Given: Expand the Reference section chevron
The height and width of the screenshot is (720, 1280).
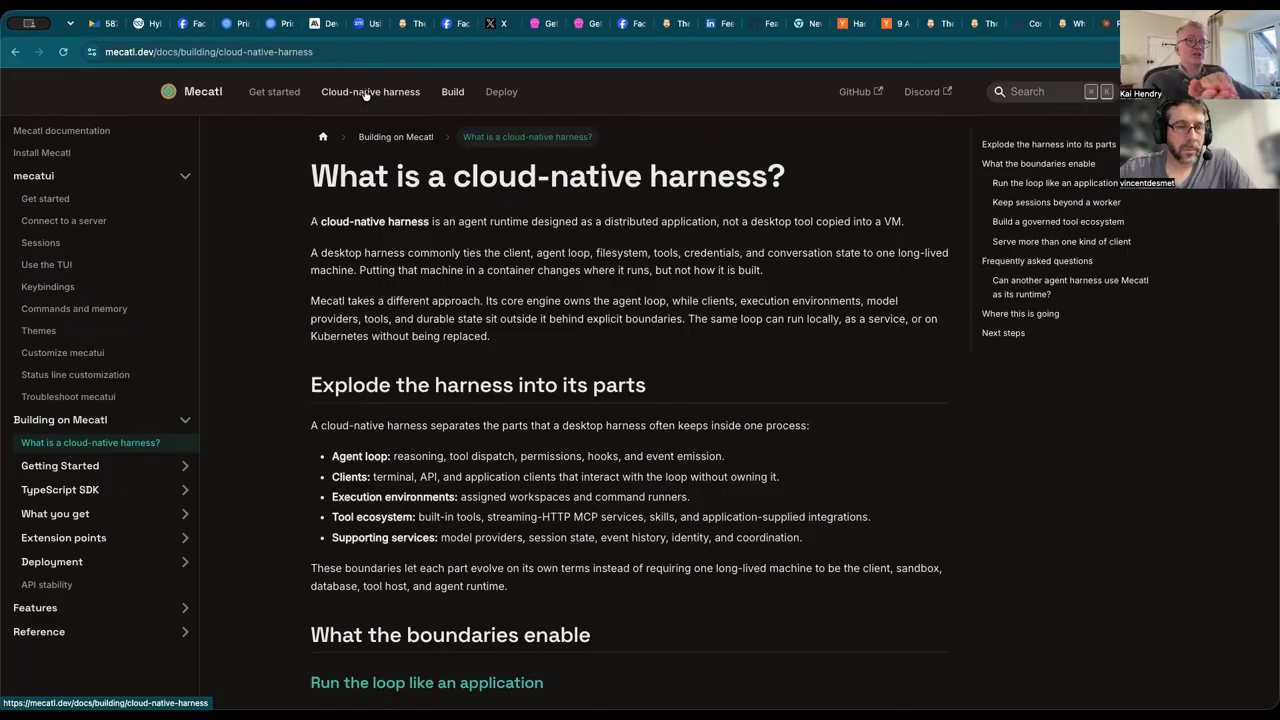Looking at the screenshot, I should (185, 632).
